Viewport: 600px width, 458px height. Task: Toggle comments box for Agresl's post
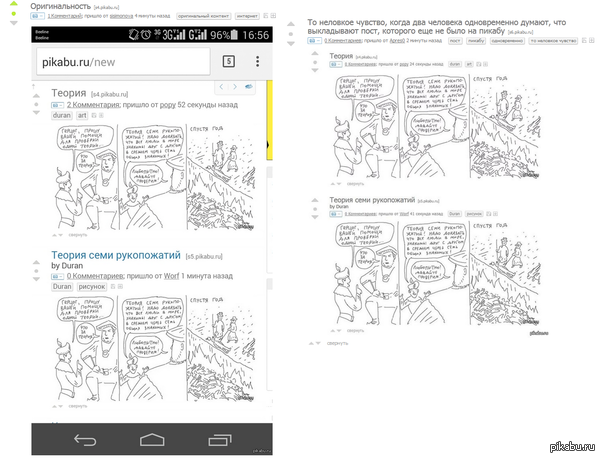(314, 41)
